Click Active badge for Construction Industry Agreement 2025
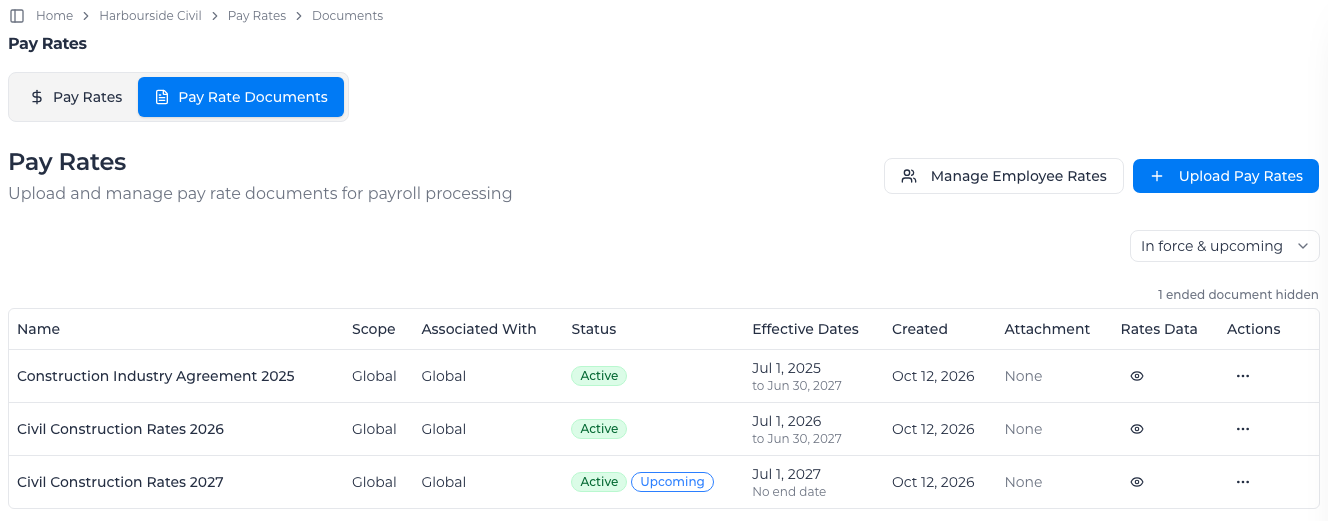This screenshot has width=1328, height=521. [x=599, y=376]
